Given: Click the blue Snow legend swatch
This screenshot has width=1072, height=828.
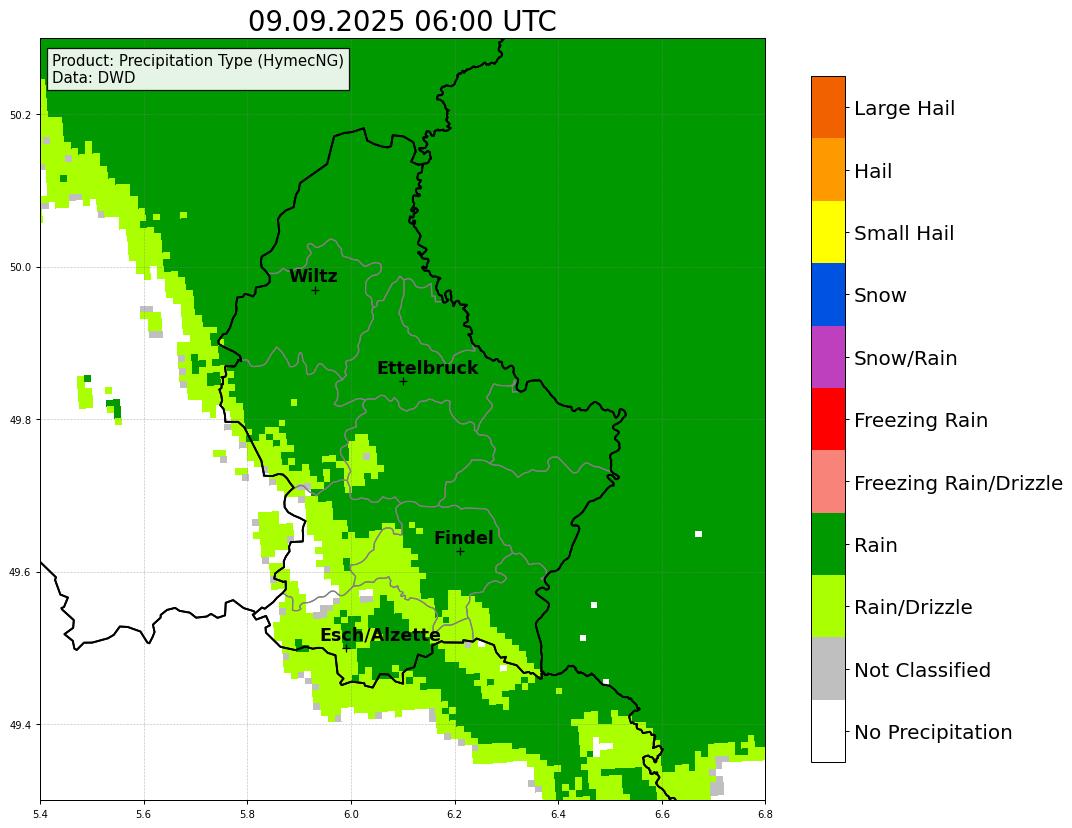Looking at the screenshot, I should point(828,294).
